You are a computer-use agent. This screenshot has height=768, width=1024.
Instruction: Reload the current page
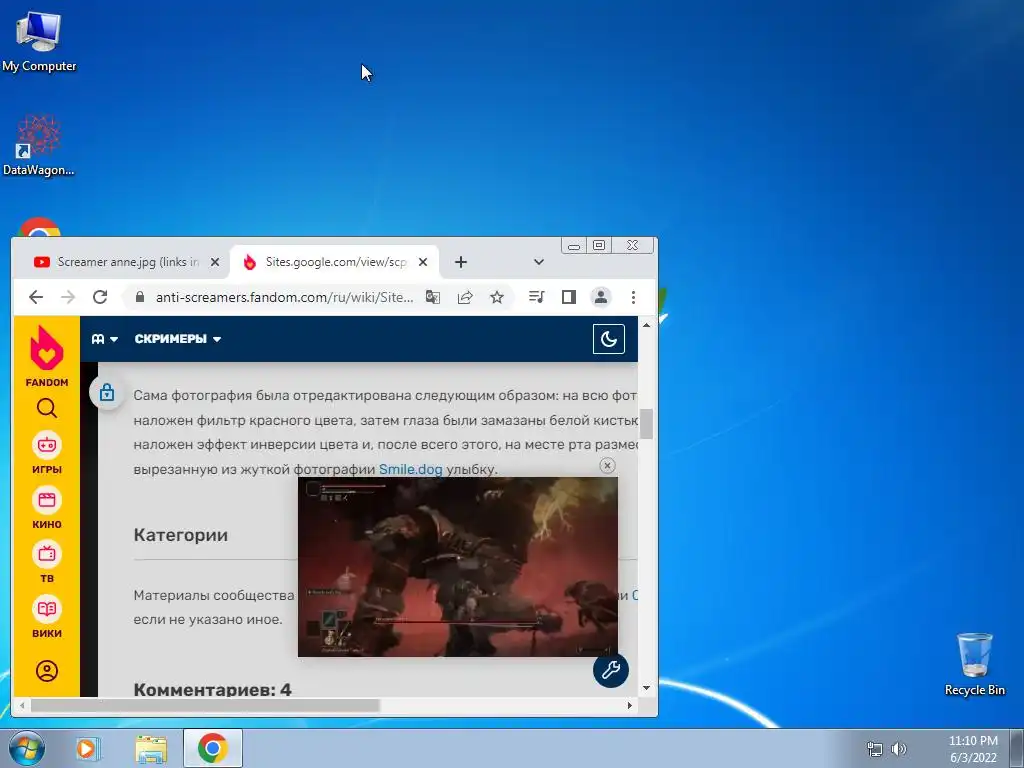pos(100,297)
